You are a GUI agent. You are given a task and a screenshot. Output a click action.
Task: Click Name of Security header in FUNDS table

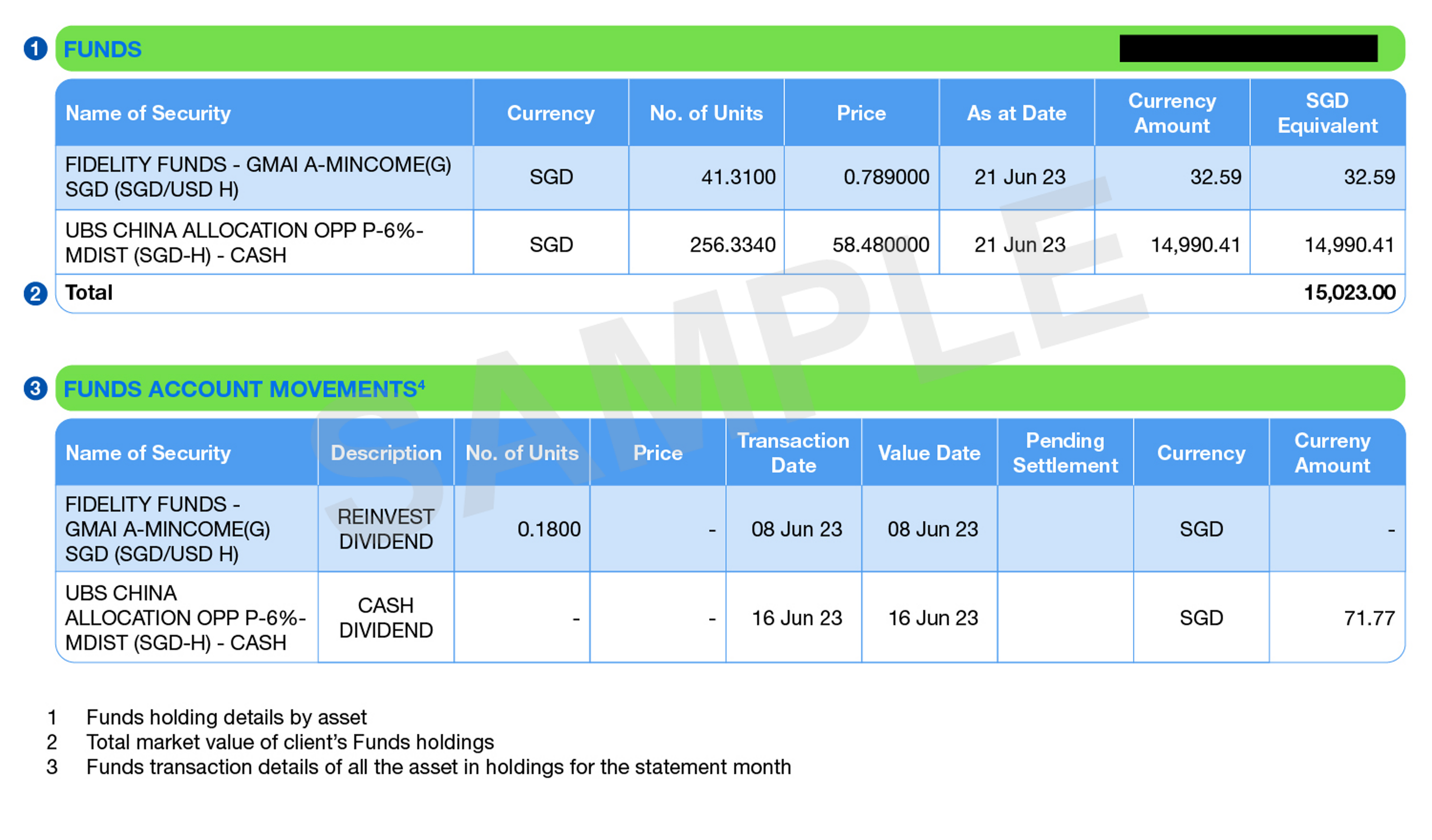click(148, 113)
